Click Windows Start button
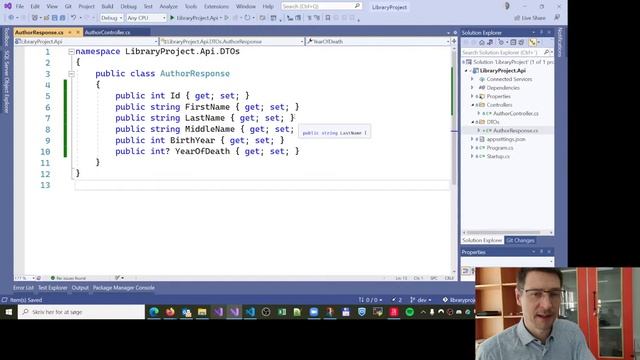The height and width of the screenshot is (360, 640). click(9, 312)
